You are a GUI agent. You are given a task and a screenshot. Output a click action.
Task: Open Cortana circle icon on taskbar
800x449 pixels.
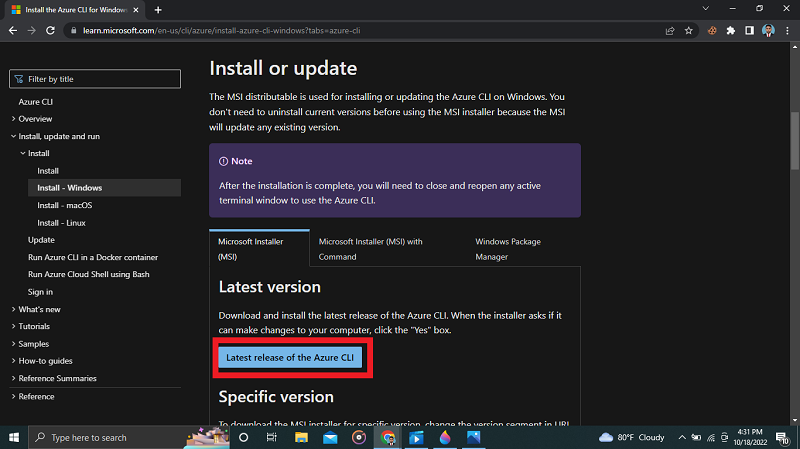(243, 437)
